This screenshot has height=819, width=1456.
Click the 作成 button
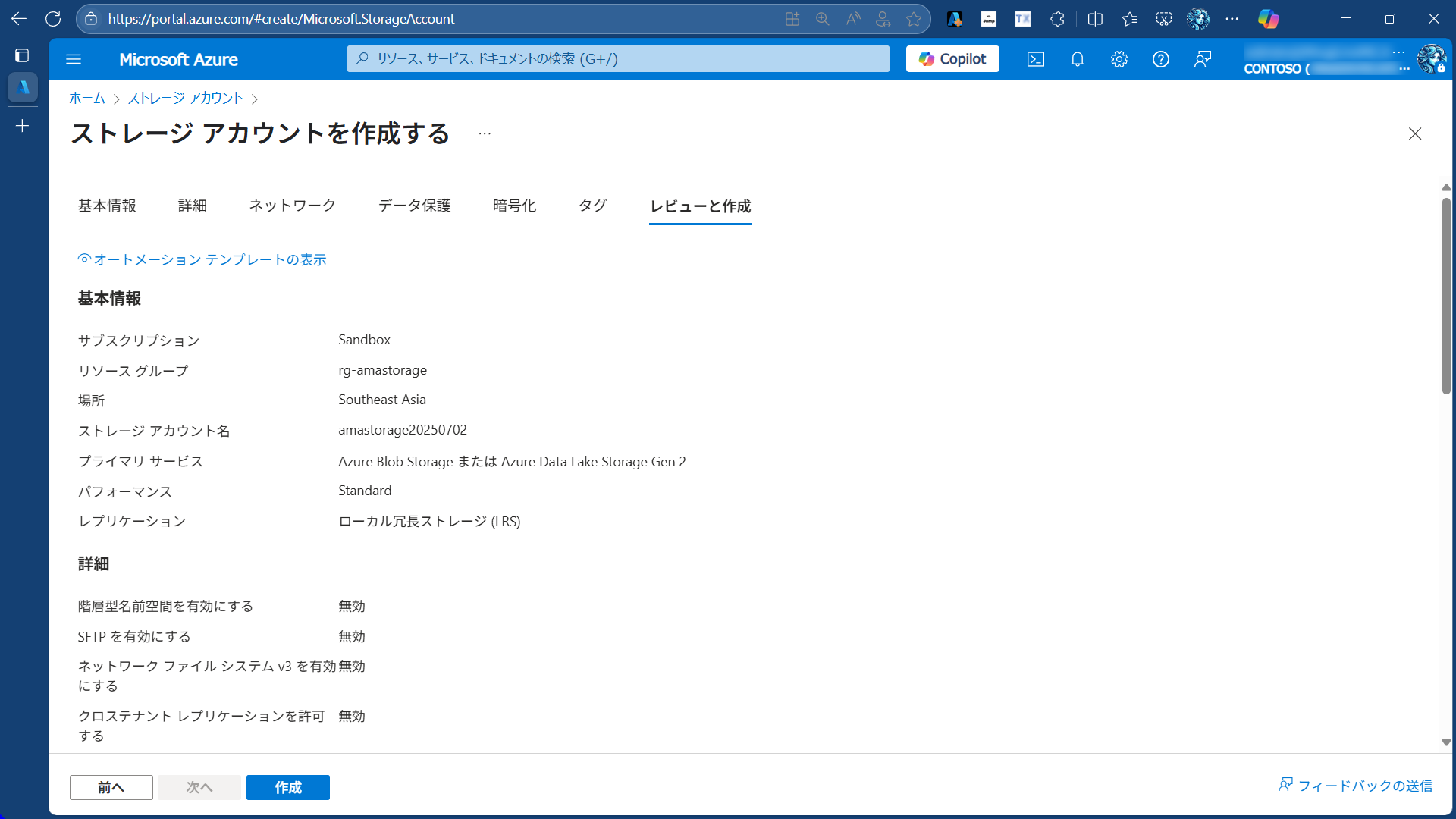288,787
